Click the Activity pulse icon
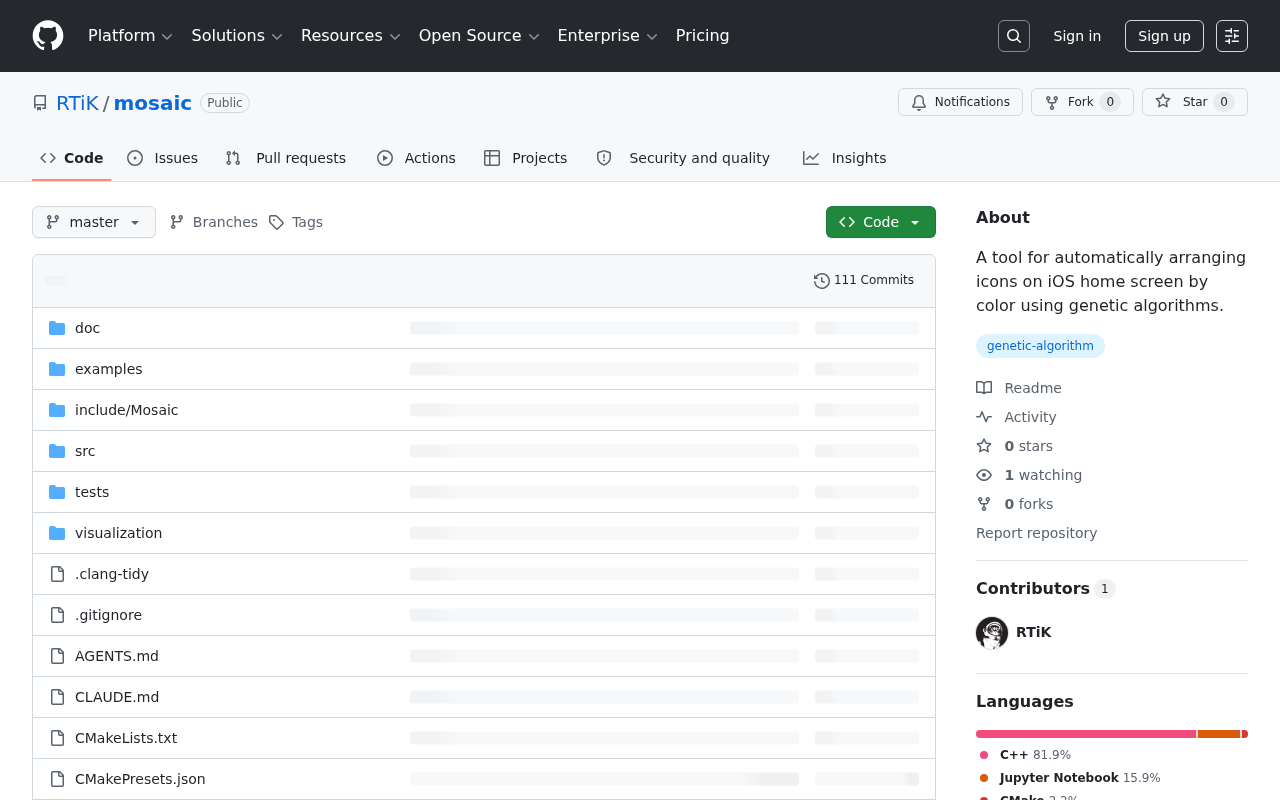This screenshot has width=1280, height=800. pos(984,417)
